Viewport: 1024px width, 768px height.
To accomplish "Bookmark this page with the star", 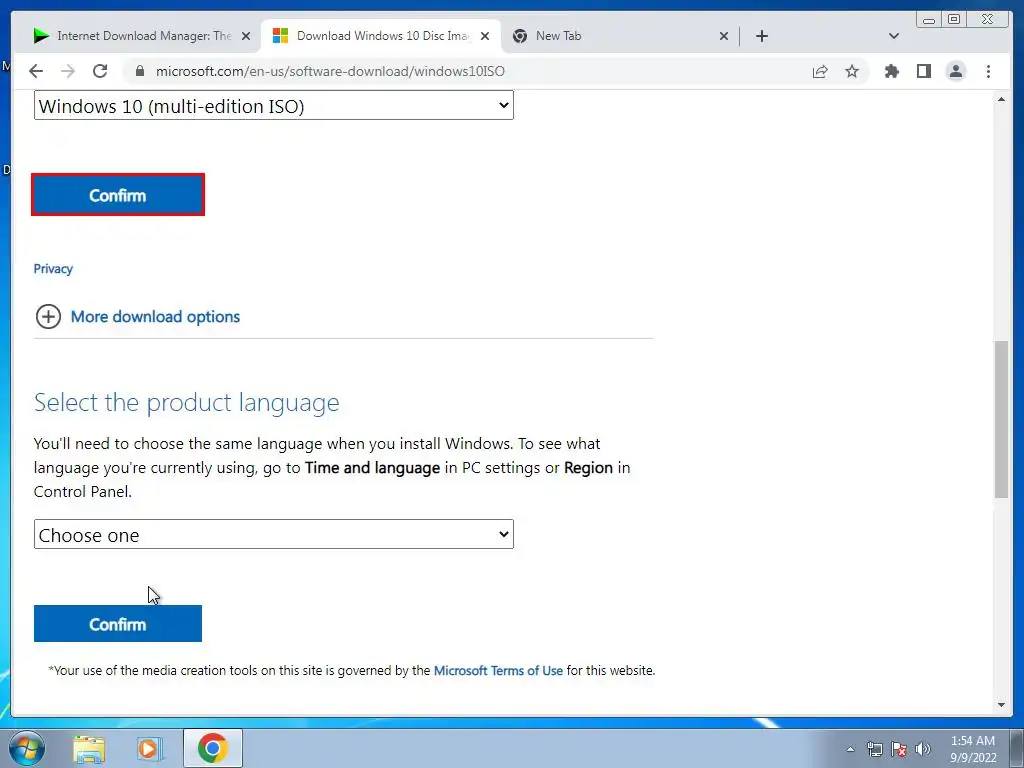I will pyautogui.click(x=852, y=71).
